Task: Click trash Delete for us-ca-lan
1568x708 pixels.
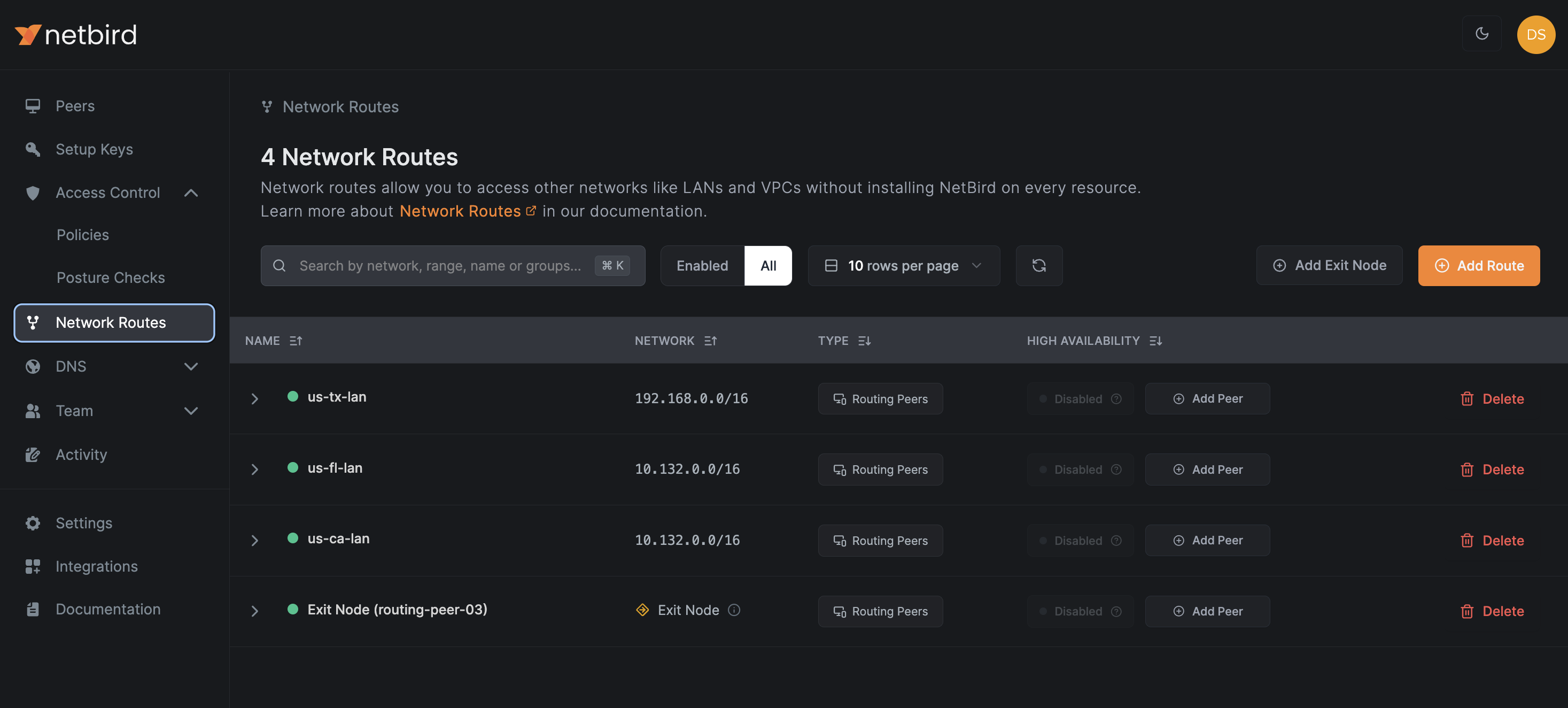Action: [1491, 541]
